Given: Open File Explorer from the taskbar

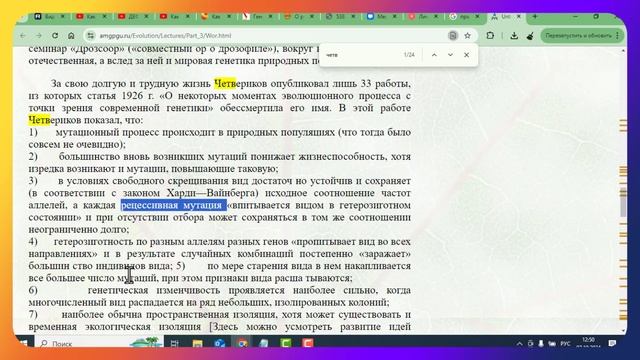Looking at the screenshot, I should tap(198, 343).
